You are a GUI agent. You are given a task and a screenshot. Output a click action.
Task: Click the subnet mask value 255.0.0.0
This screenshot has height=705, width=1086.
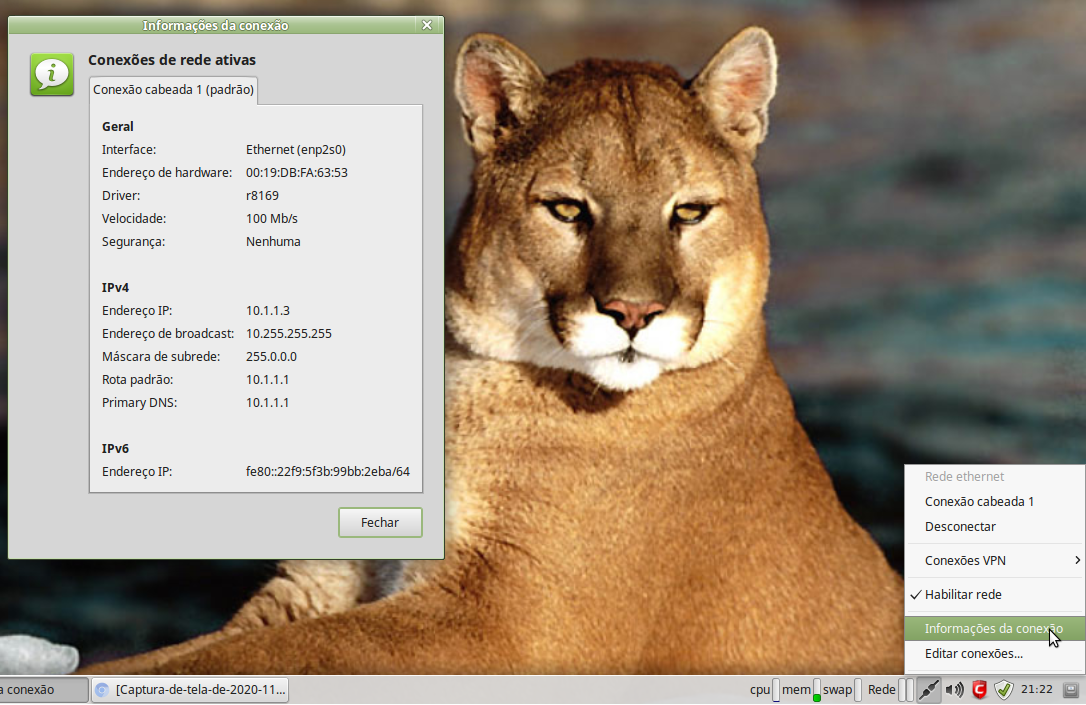(271, 357)
